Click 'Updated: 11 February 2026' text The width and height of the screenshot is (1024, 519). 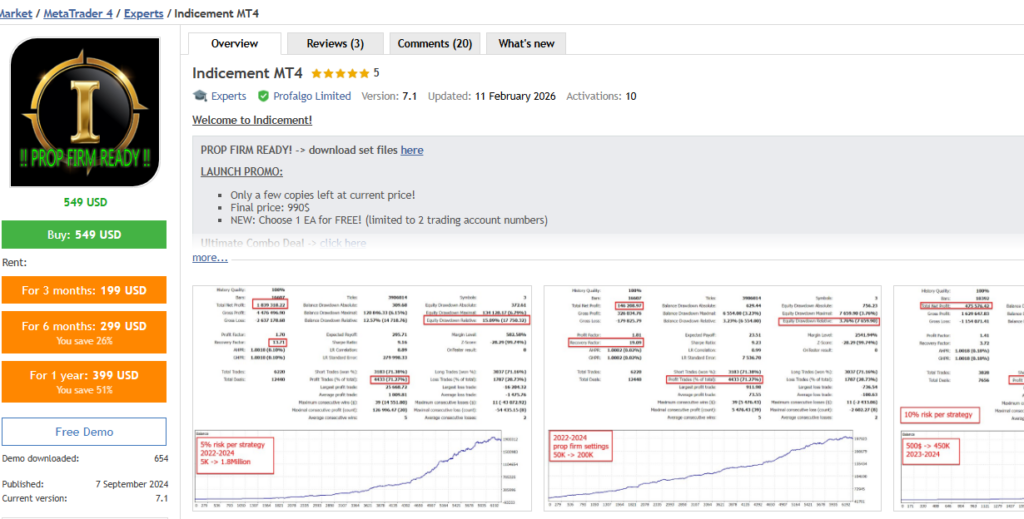click(x=492, y=96)
